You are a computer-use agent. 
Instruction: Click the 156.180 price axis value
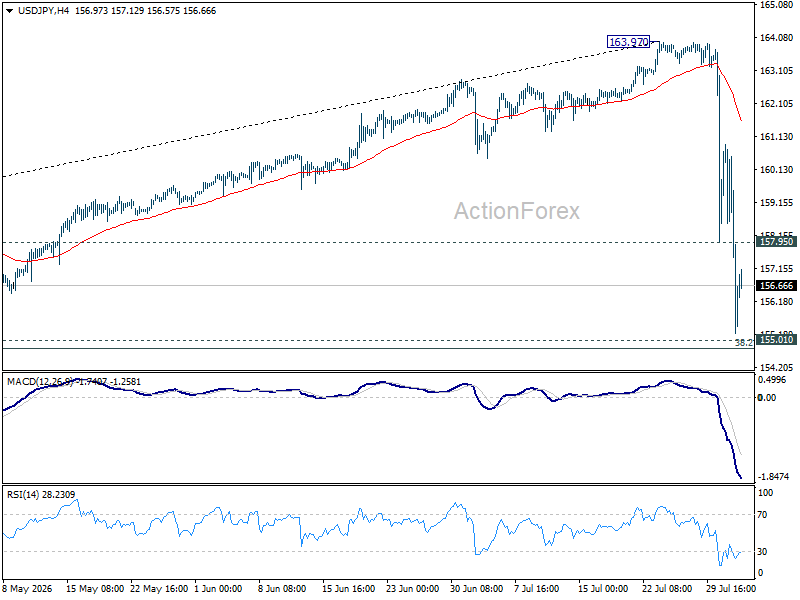tap(776, 302)
